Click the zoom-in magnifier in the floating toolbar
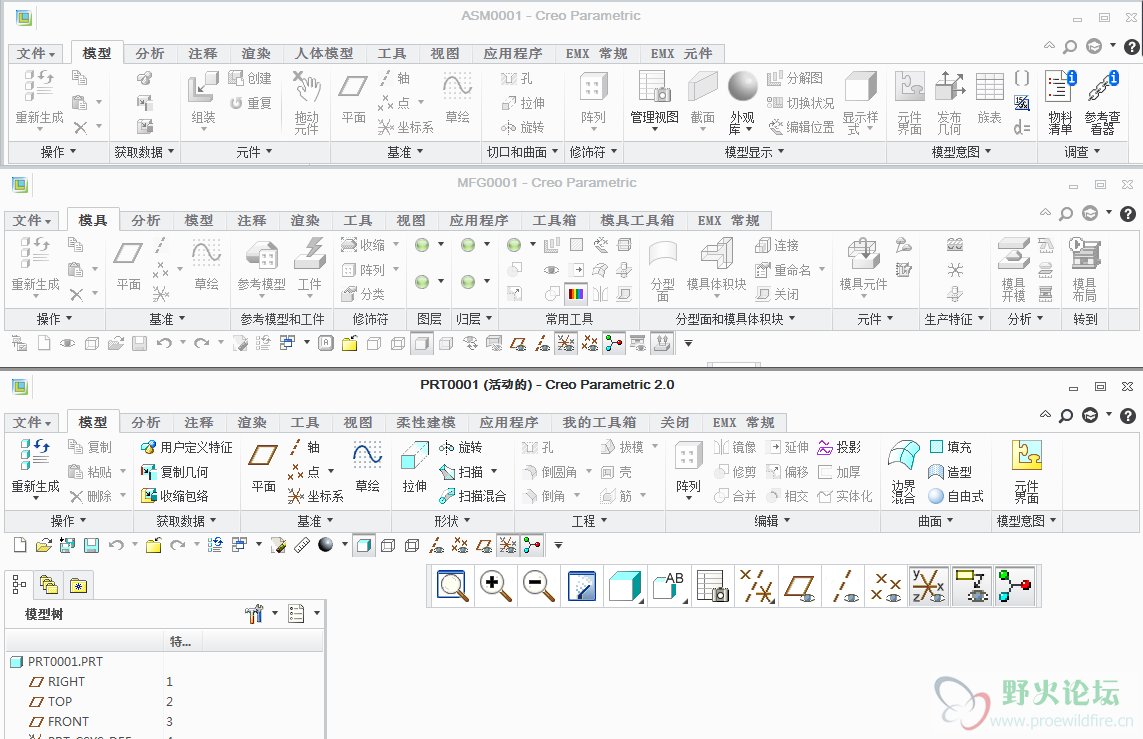This screenshot has height=739, width=1143. pos(496,586)
